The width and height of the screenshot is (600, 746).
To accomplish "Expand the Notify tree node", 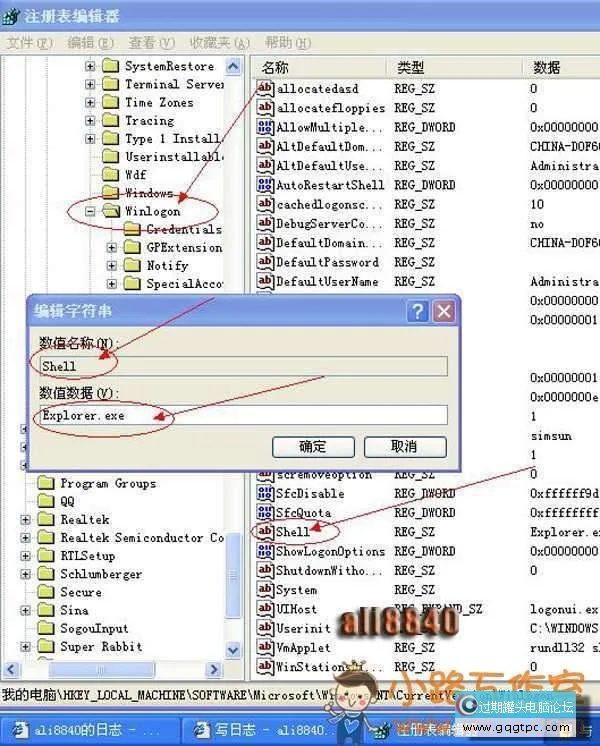I will click(111, 265).
